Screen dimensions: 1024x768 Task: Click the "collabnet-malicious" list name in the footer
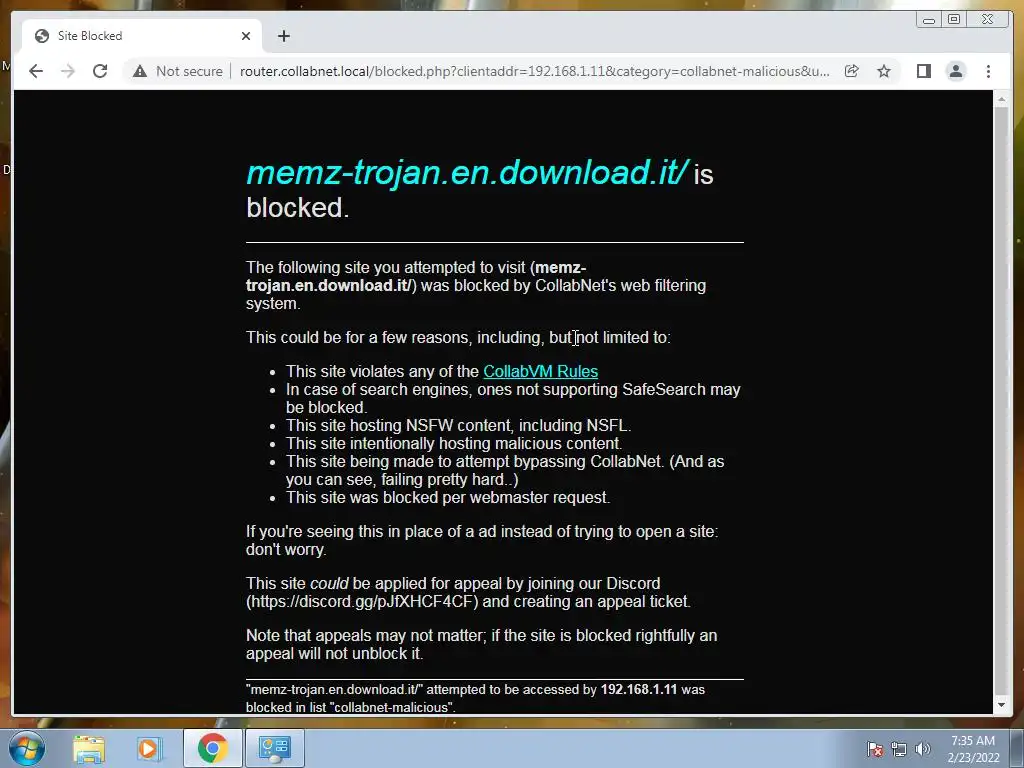point(393,707)
